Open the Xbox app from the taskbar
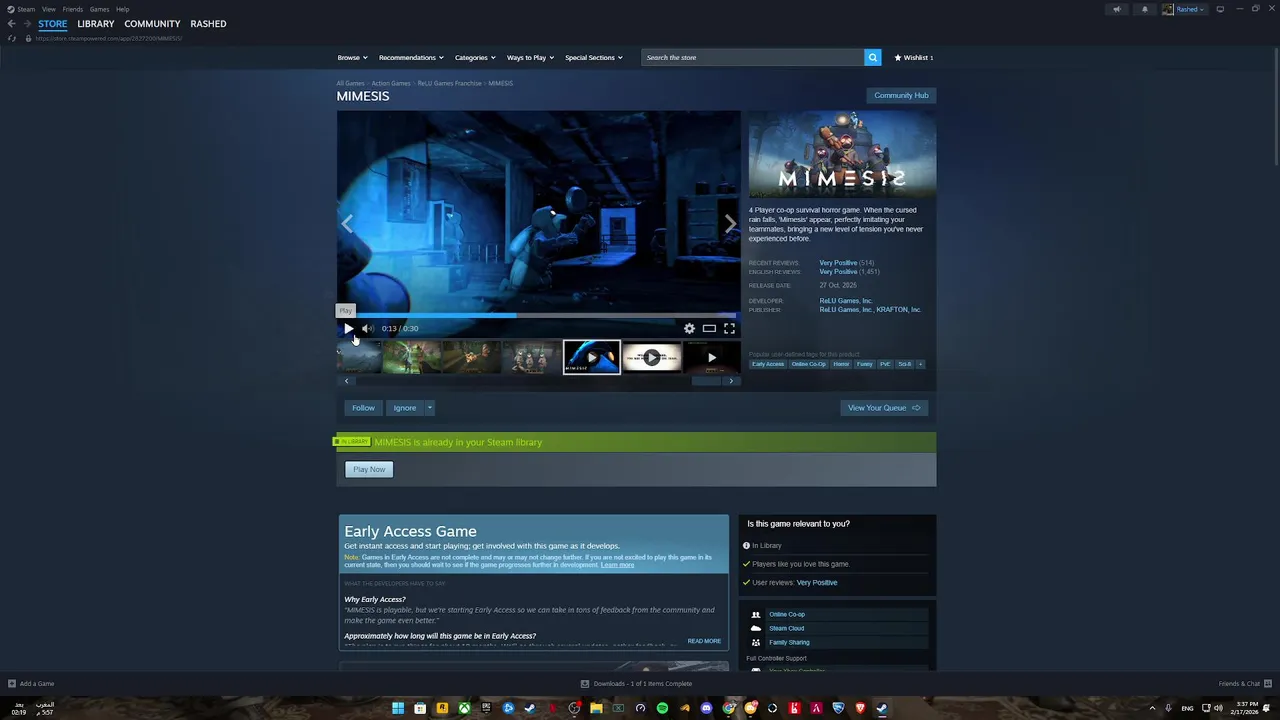Viewport: 1280px width, 720px height. tap(464, 708)
